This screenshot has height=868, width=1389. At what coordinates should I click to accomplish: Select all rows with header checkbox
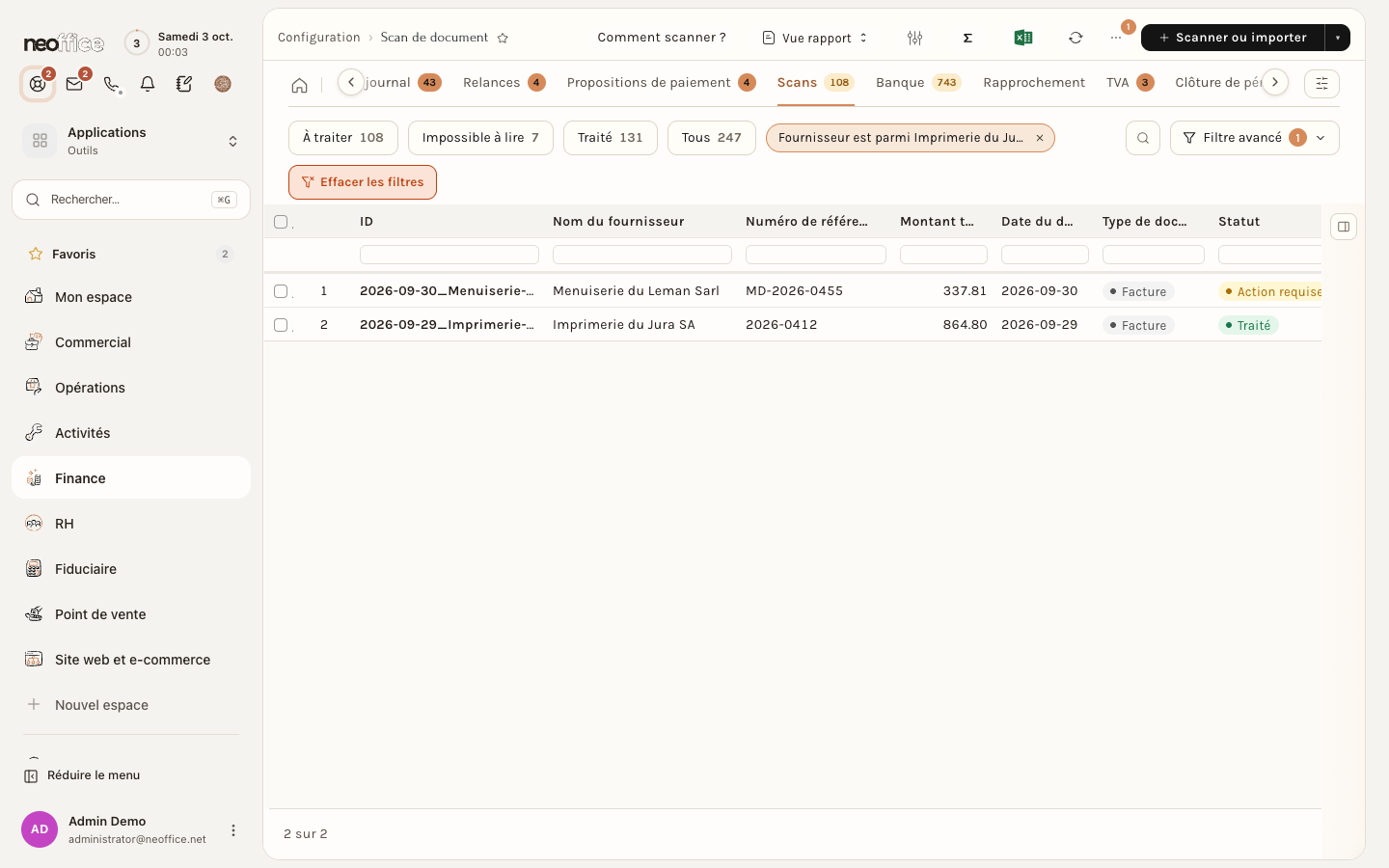pyautogui.click(x=281, y=222)
